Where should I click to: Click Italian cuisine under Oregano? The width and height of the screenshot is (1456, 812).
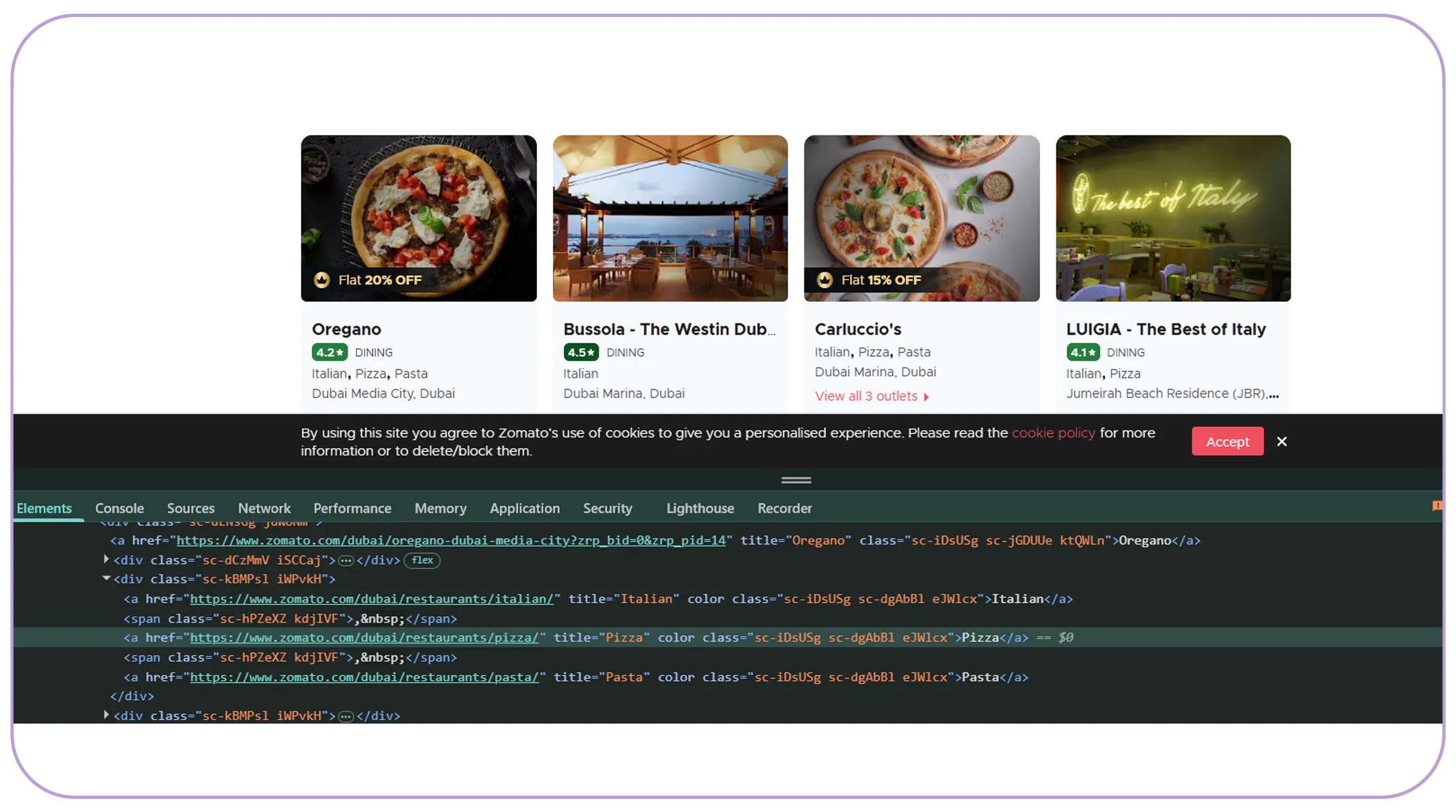(329, 374)
